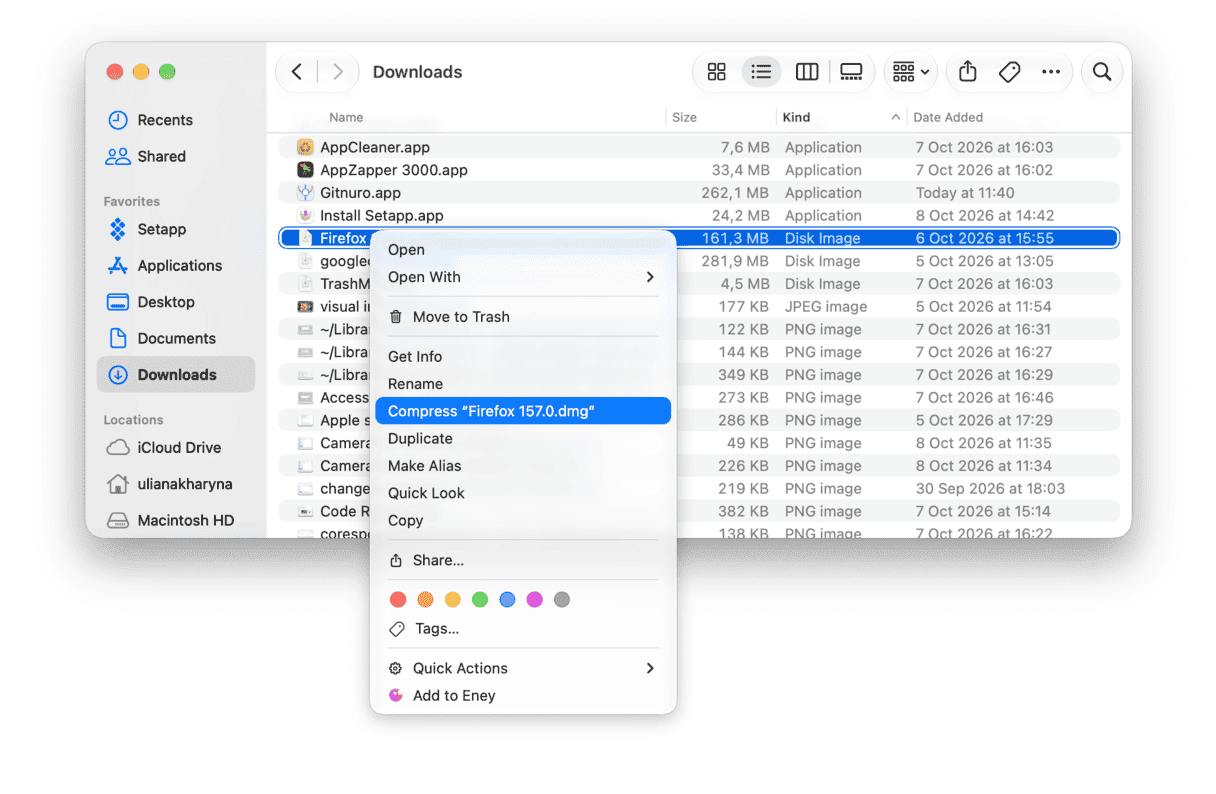
Task: Toggle sort order on Kind column
Action: [841, 117]
